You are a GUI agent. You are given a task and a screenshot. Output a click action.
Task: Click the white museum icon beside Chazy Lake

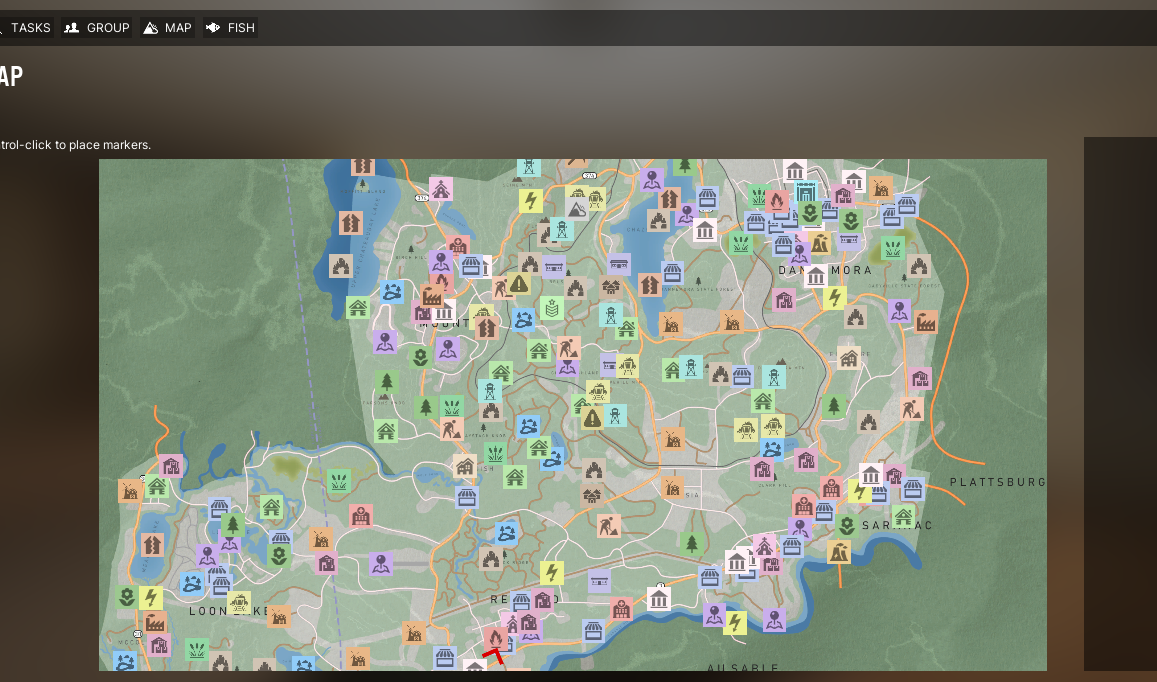pos(705,230)
